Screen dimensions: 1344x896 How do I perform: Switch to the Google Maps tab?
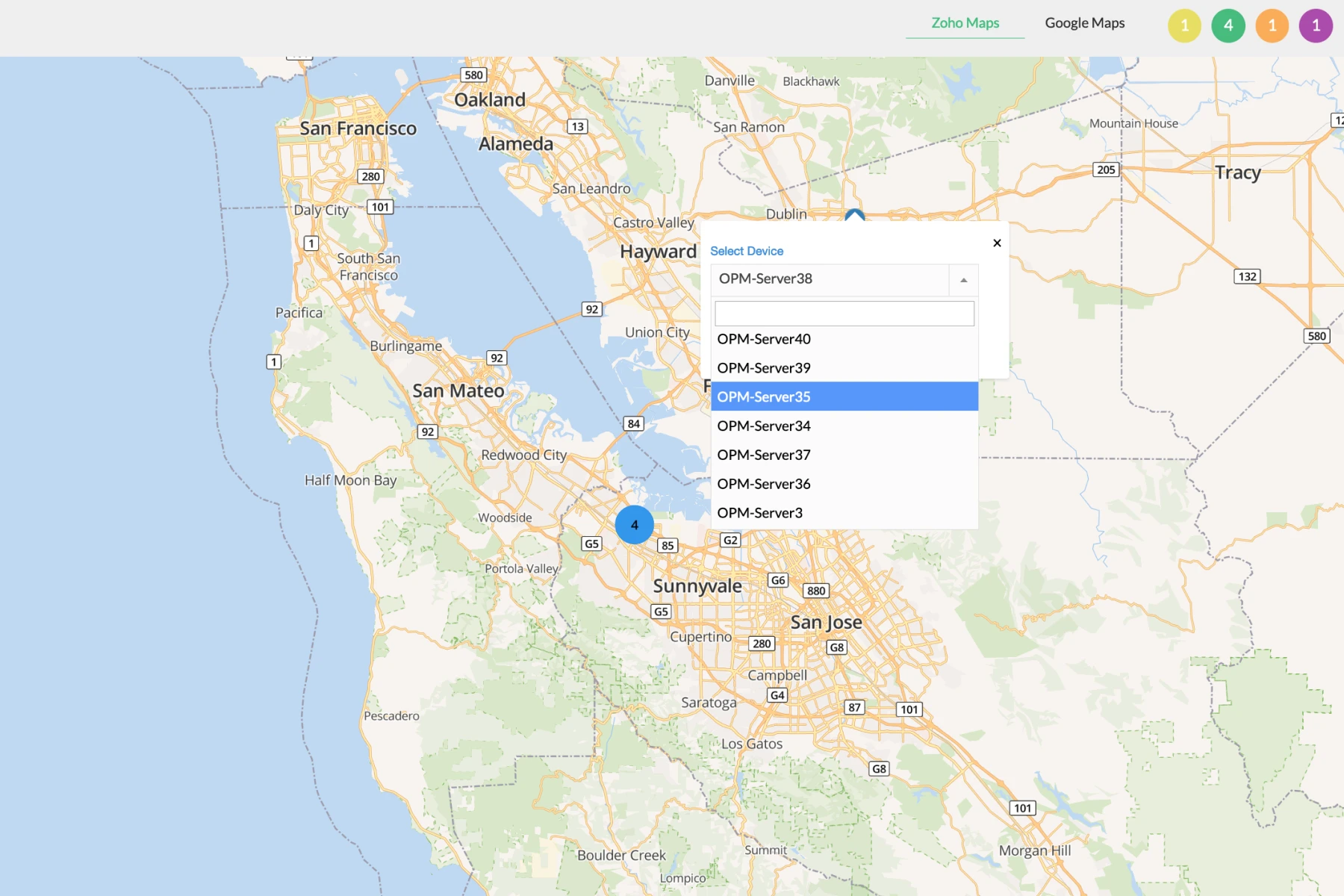1084,23
